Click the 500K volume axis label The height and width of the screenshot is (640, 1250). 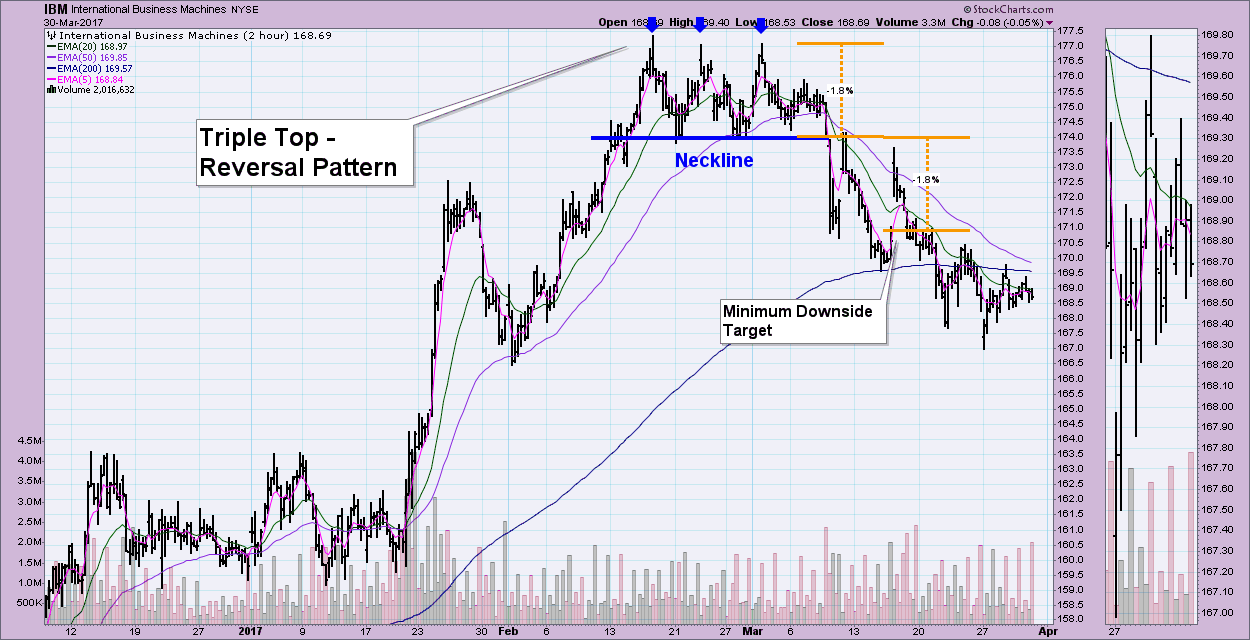(x=29, y=603)
